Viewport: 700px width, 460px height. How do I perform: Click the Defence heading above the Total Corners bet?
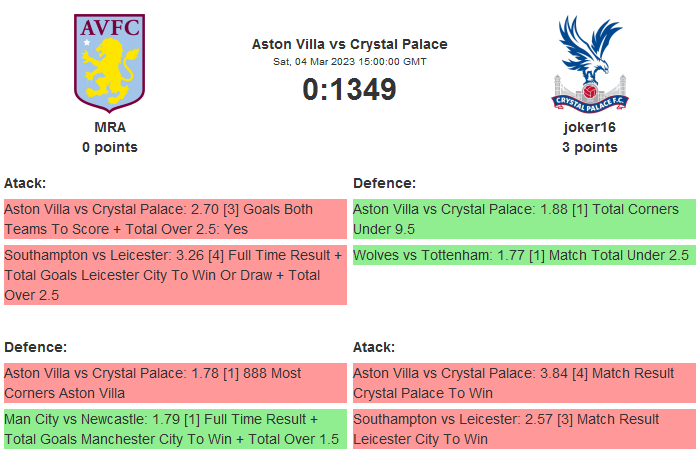tap(384, 183)
